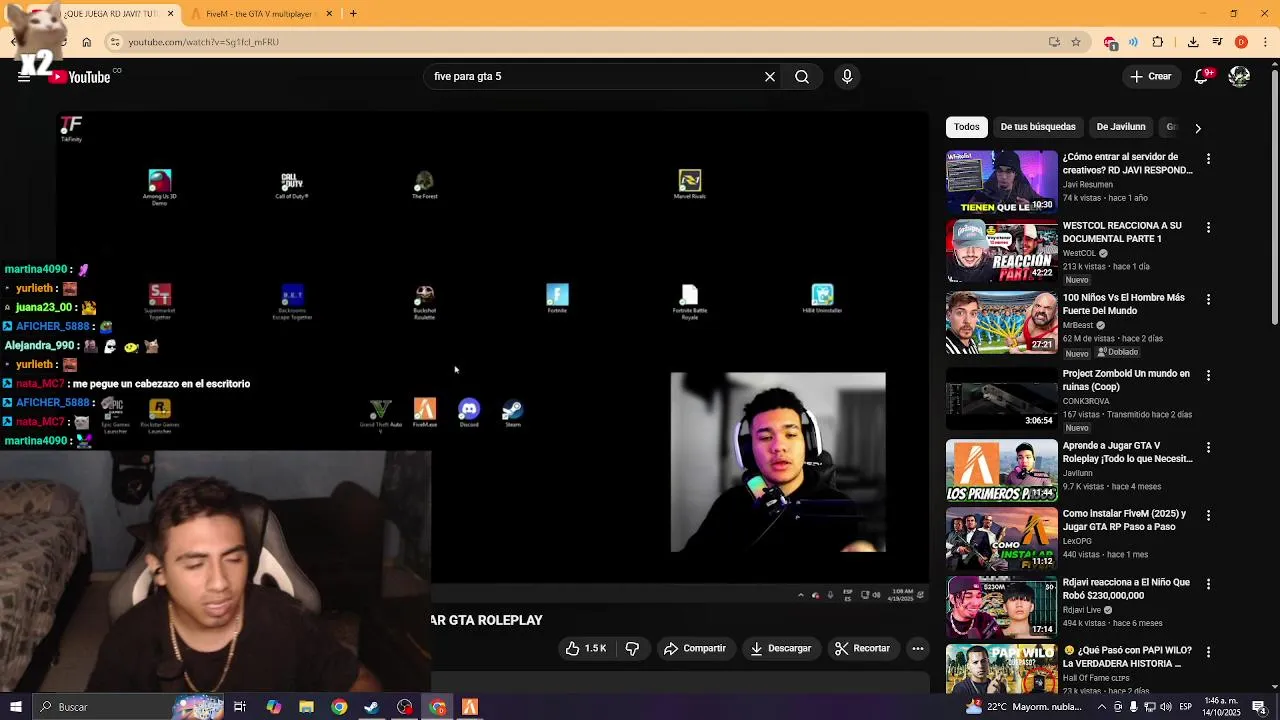Open browser downloads icon
1280x720 pixels.
(1193, 42)
